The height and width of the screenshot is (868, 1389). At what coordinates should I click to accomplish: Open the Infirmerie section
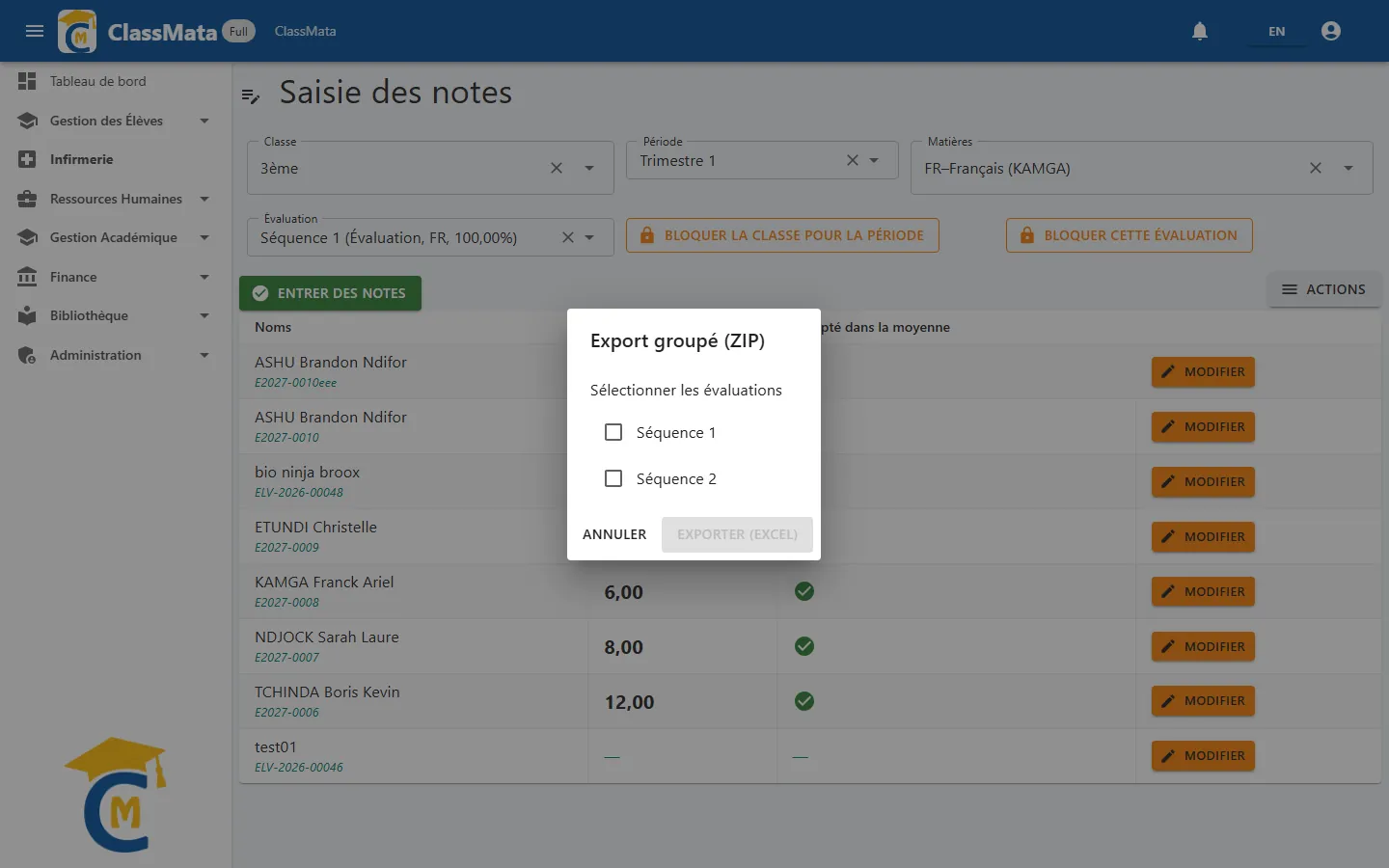tap(116, 159)
